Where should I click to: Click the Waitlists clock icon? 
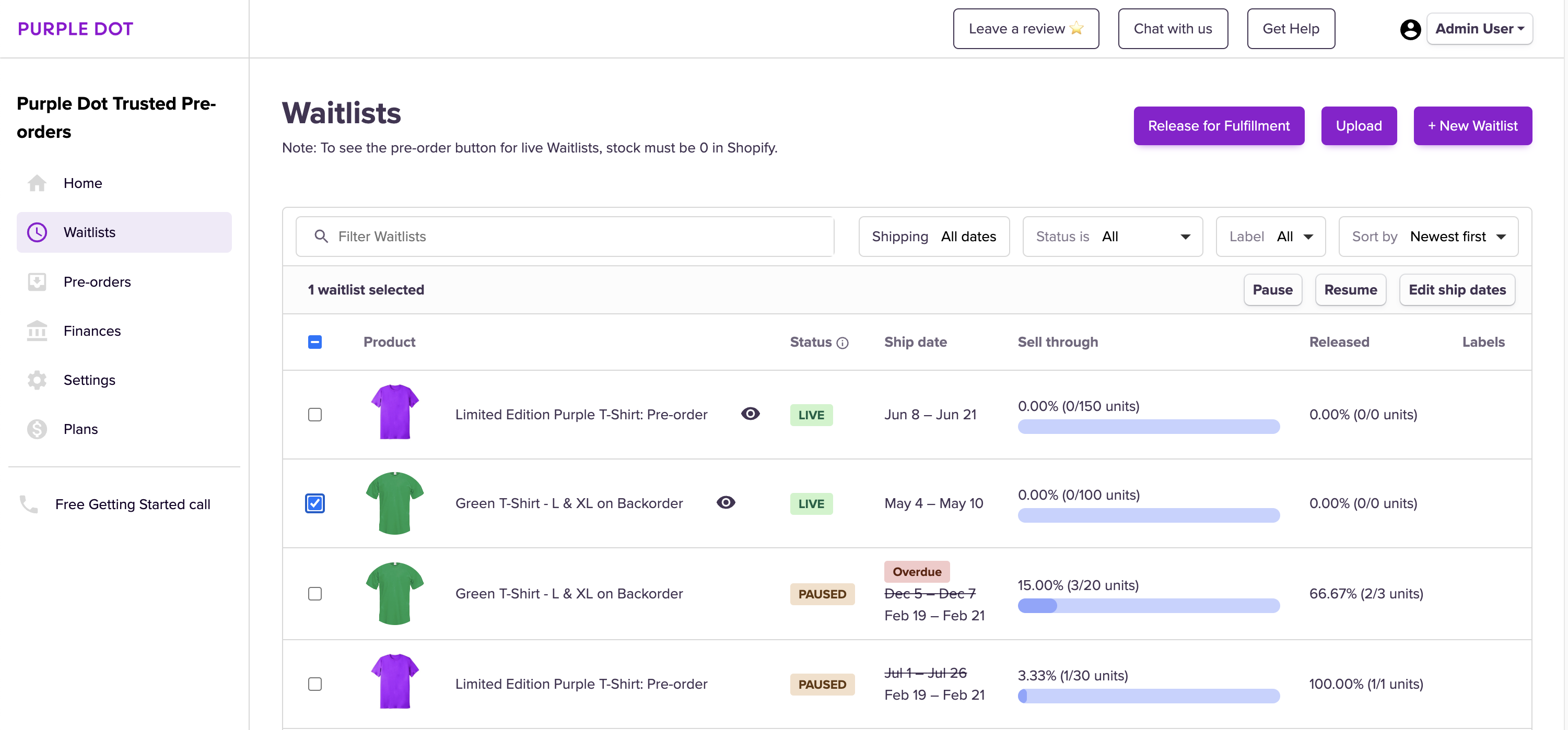point(37,232)
